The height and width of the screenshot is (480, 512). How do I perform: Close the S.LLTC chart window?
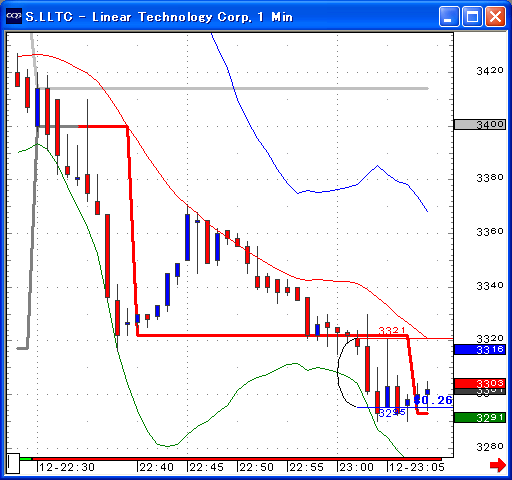[495, 16]
